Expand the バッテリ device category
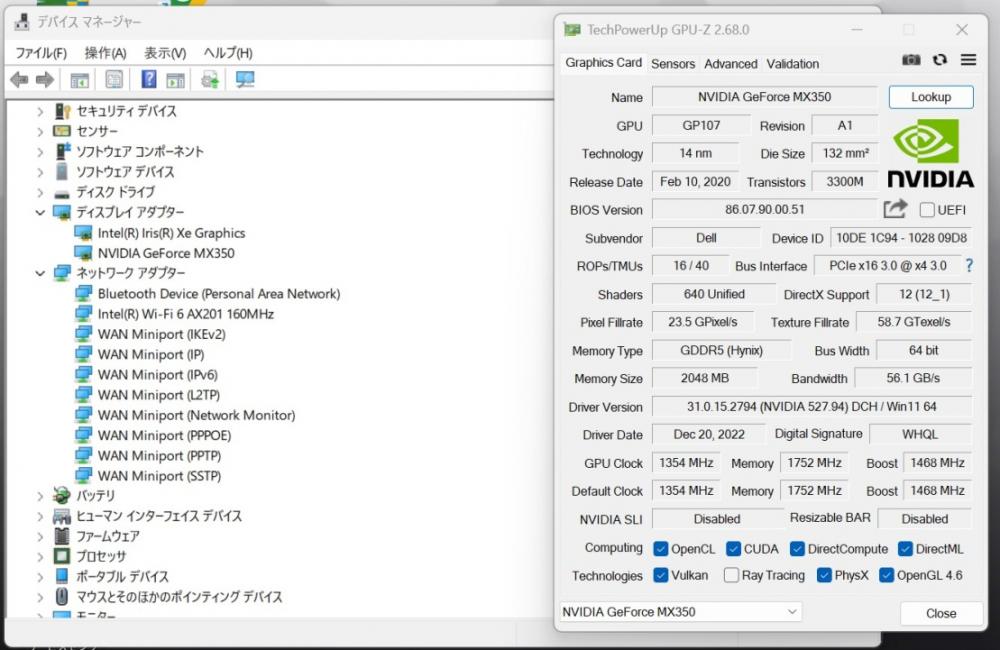The width and height of the screenshot is (1000, 650). (x=41, y=496)
